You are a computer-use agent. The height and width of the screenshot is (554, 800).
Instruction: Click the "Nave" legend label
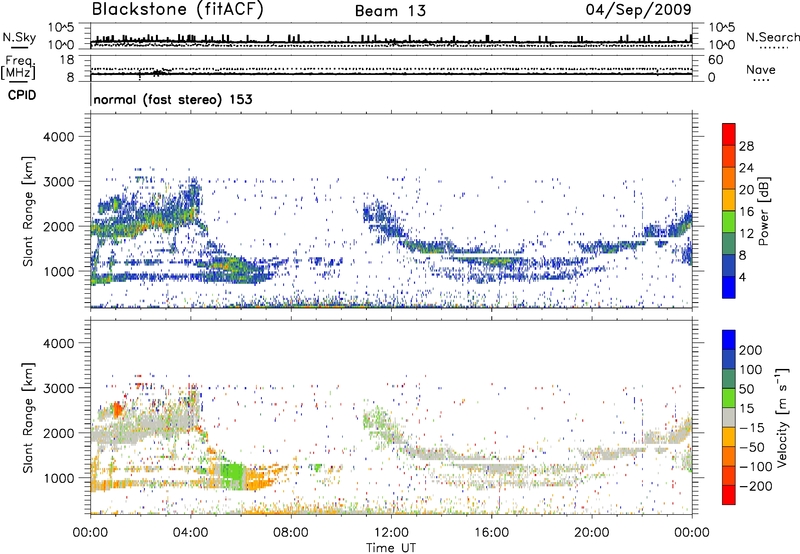pos(761,69)
